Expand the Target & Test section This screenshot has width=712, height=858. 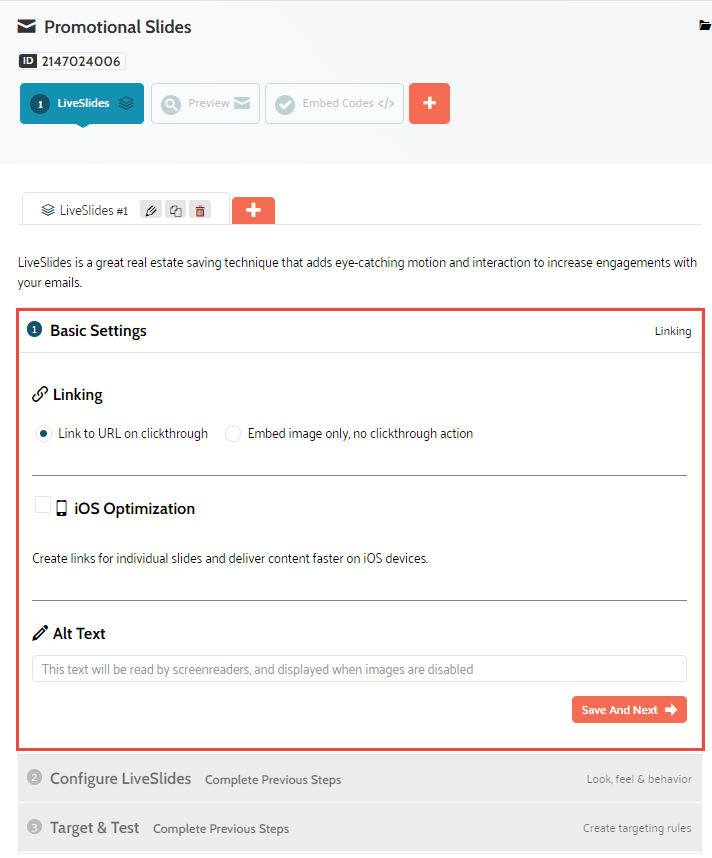click(x=95, y=828)
